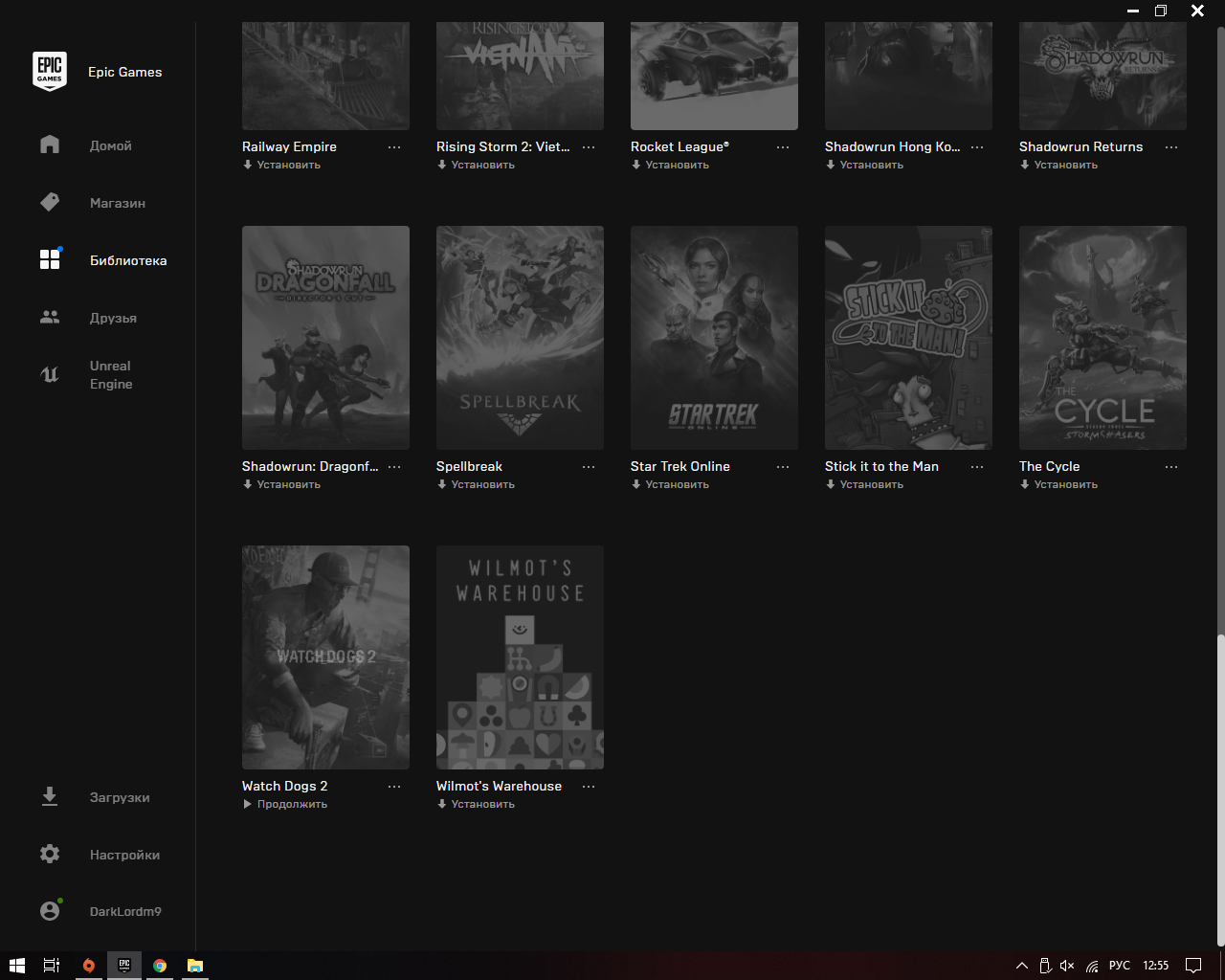Image resolution: width=1225 pixels, height=980 pixels.
Task: Open Chrome from the taskbar
Action: pyautogui.click(x=160, y=965)
